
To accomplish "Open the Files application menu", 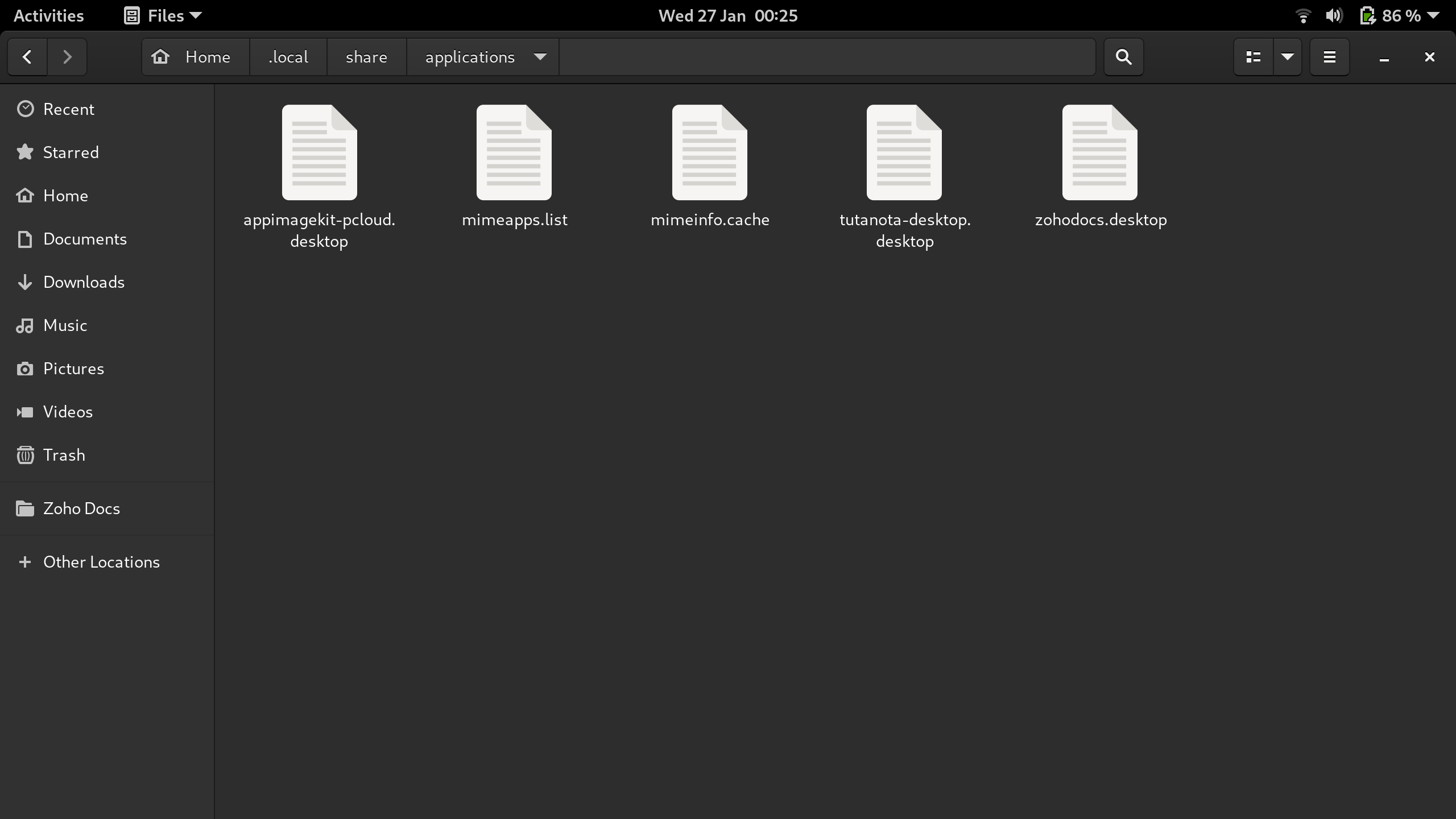I will pyautogui.click(x=164, y=15).
